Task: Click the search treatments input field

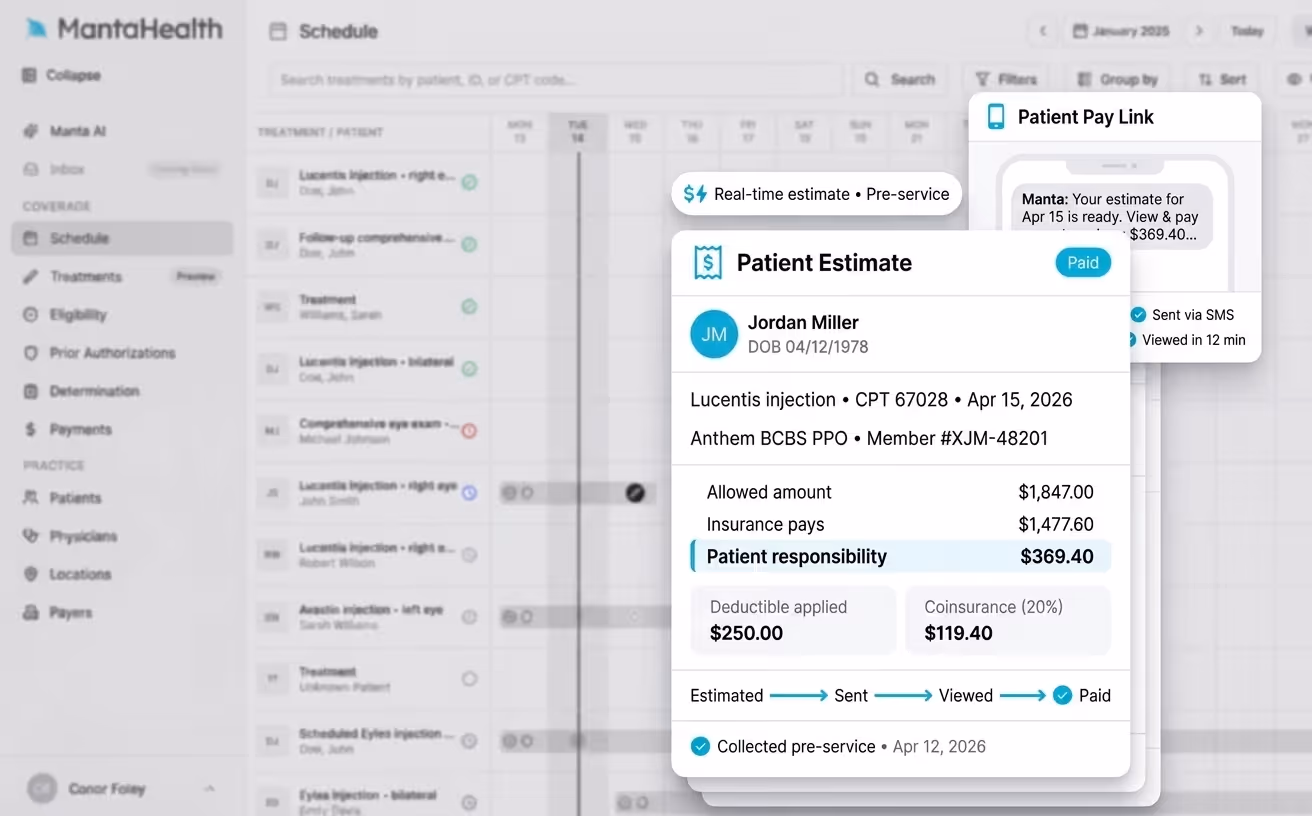Action: click(555, 79)
